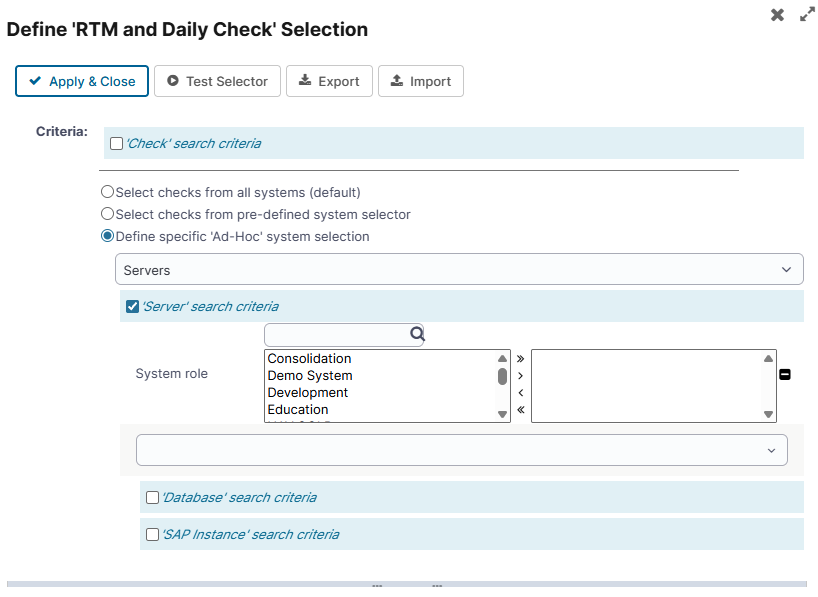
Task: Move highlighted role back to left list
Action: tap(520, 392)
